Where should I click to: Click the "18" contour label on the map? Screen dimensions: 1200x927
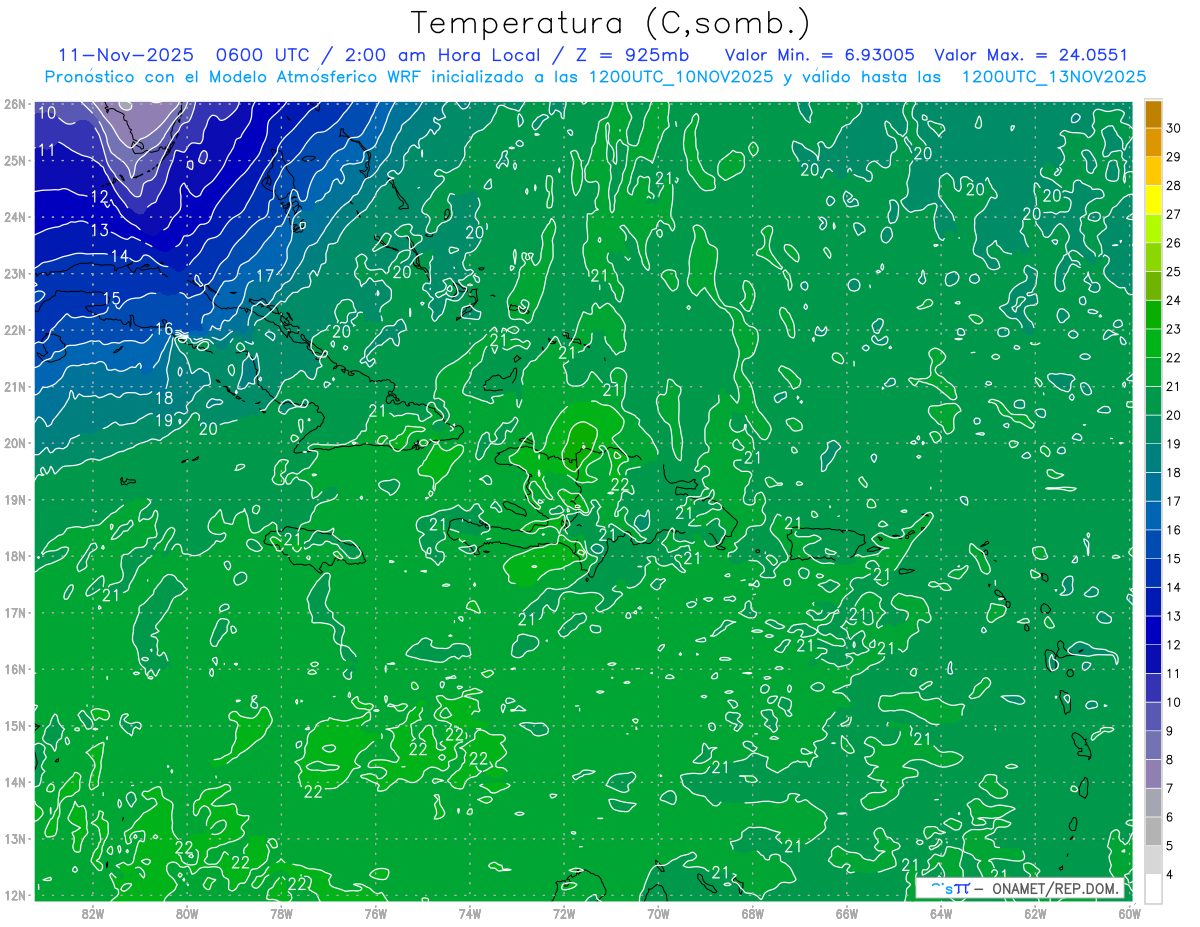(x=165, y=398)
